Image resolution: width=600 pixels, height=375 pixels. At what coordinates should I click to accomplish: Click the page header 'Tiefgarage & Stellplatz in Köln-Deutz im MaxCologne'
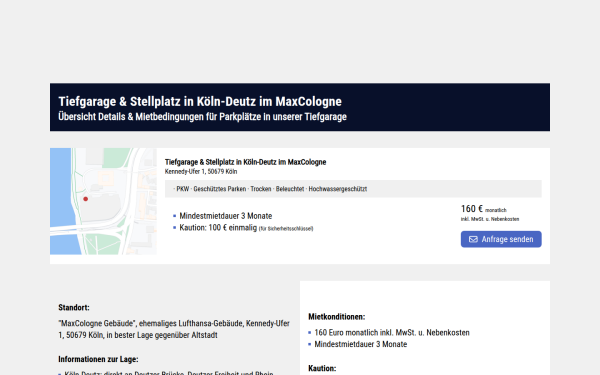click(x=200, y=101)
